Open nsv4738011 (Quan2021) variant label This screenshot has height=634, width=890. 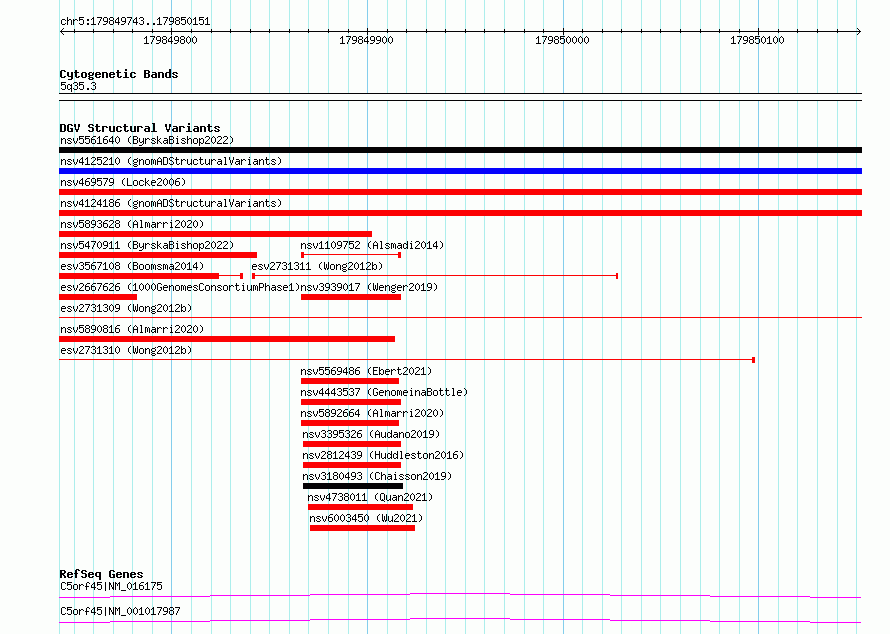[370, 497]
